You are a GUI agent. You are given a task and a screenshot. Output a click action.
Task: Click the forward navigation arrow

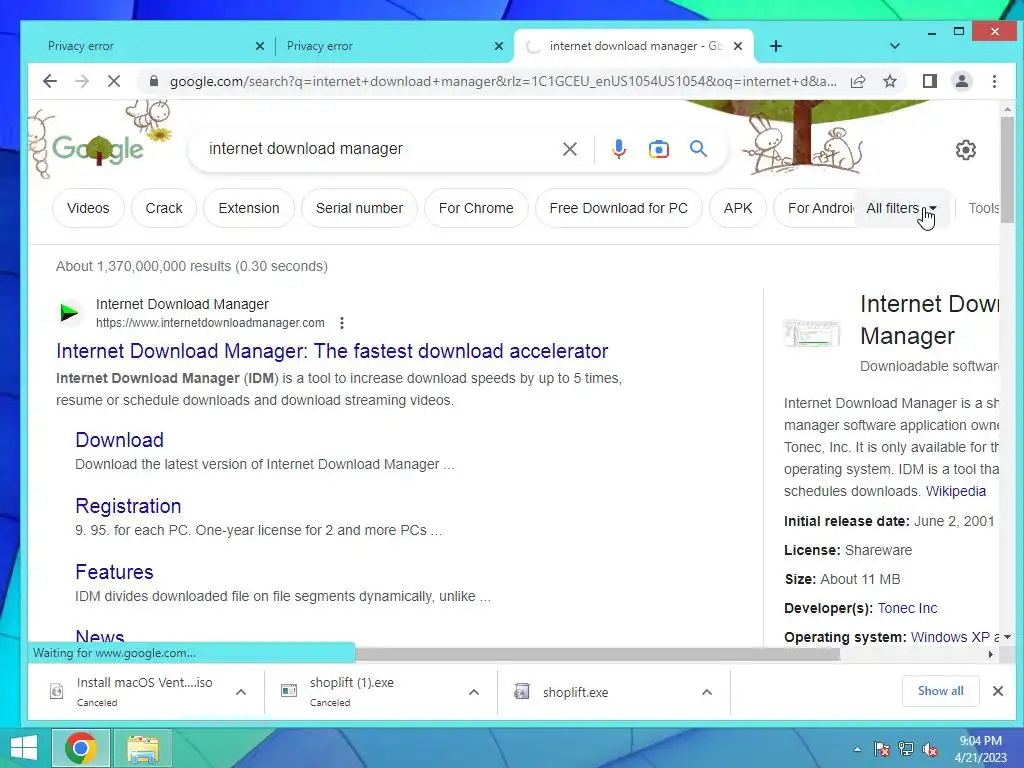tap(82, 81)
